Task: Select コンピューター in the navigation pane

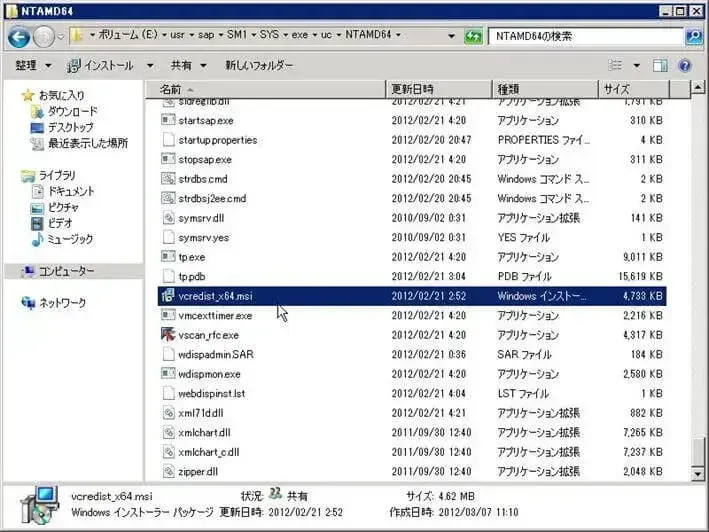Action: point(66,271)
